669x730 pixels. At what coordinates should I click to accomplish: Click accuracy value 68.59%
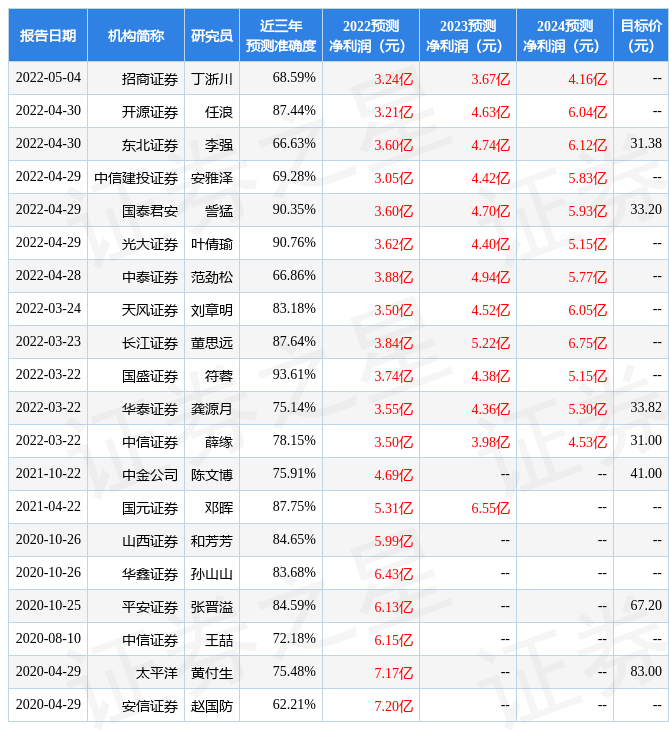294,78
